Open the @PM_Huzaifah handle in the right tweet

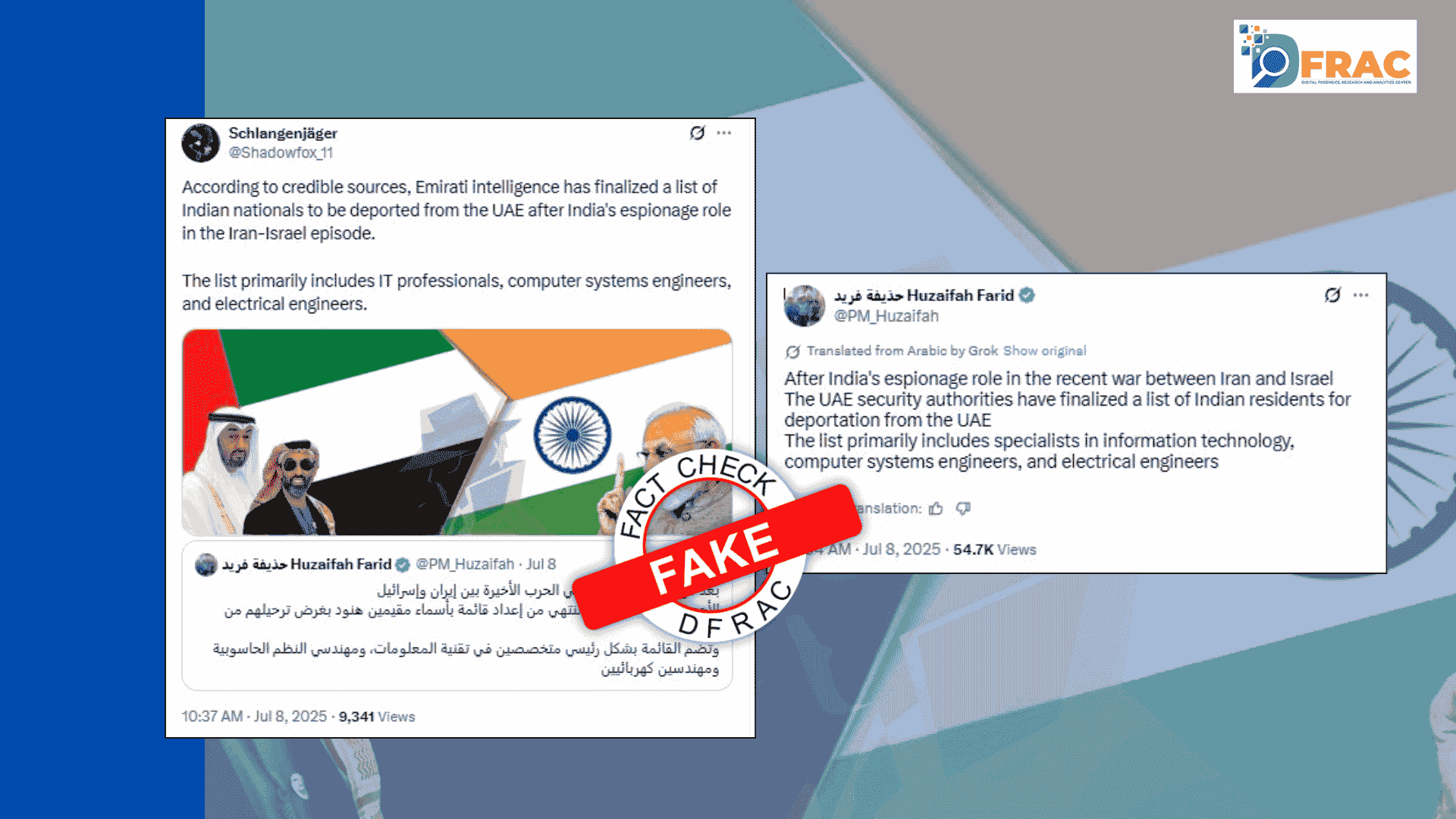pos(886,316)
